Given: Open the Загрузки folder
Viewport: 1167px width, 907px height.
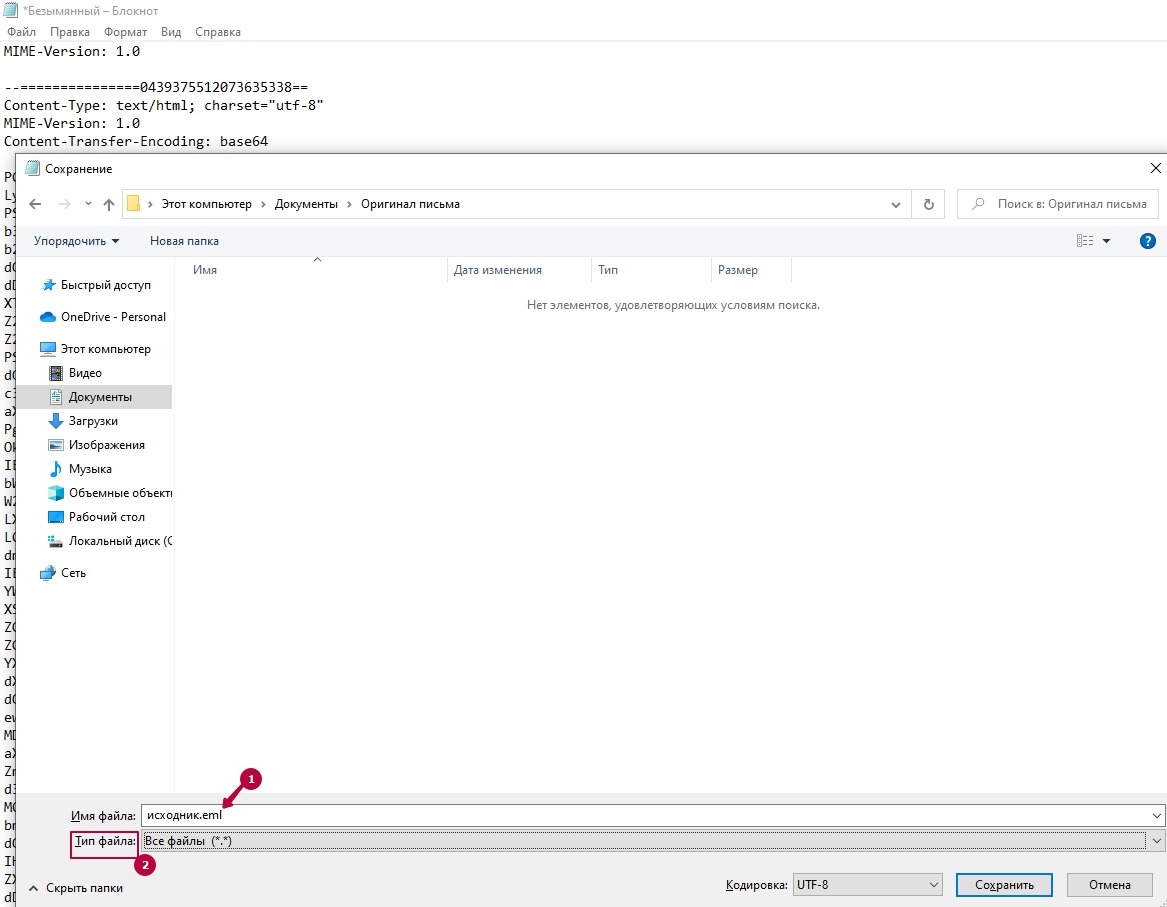Looking at the screenshot, I should coord(92,421).
